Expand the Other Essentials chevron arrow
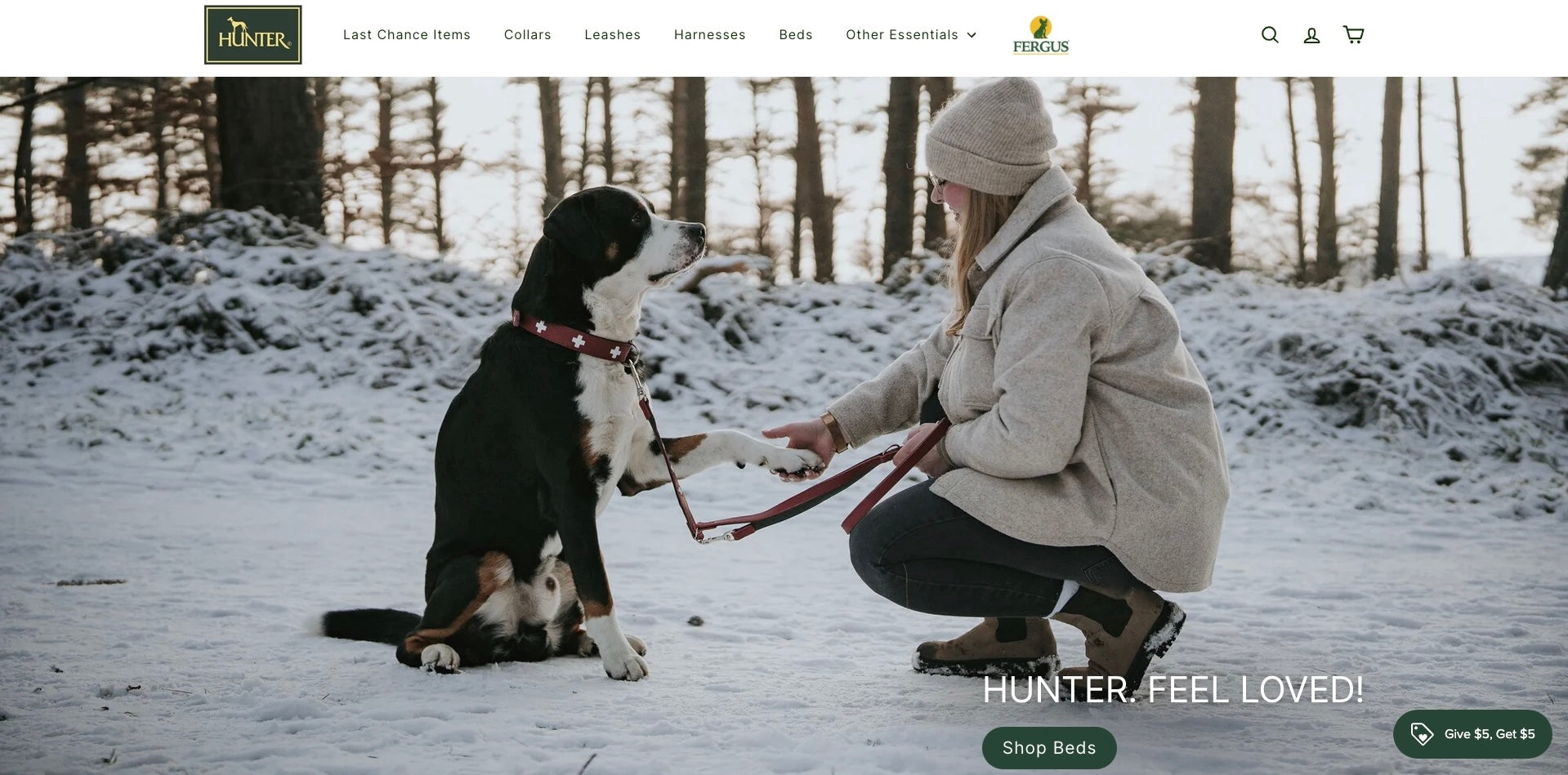The width and height of the screenshot is (1568, 775). (x=972, y=35)
